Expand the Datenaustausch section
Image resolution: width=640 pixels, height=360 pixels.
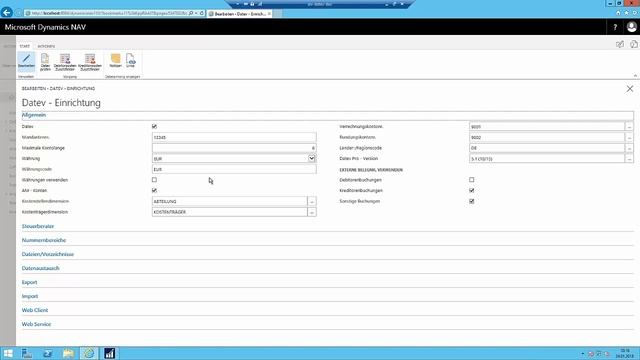[40, 268]
